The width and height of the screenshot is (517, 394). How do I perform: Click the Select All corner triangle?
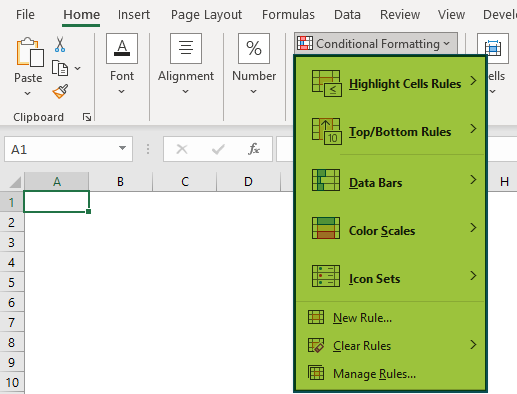tap(15, 182)
